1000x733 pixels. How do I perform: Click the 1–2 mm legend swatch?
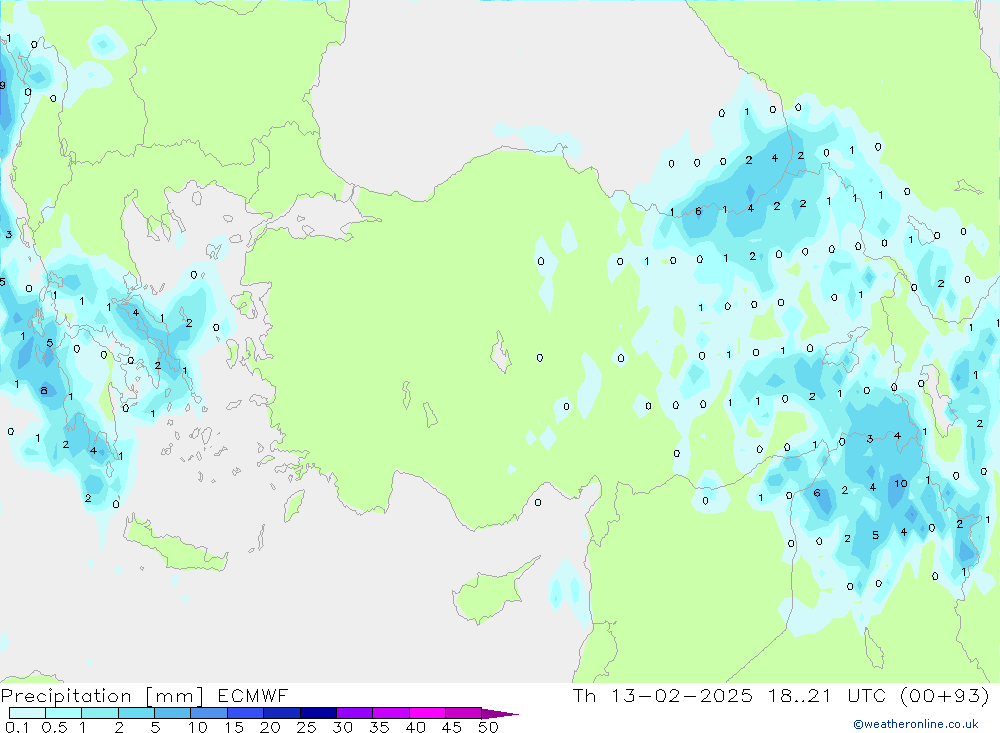[x=100, y=713]
